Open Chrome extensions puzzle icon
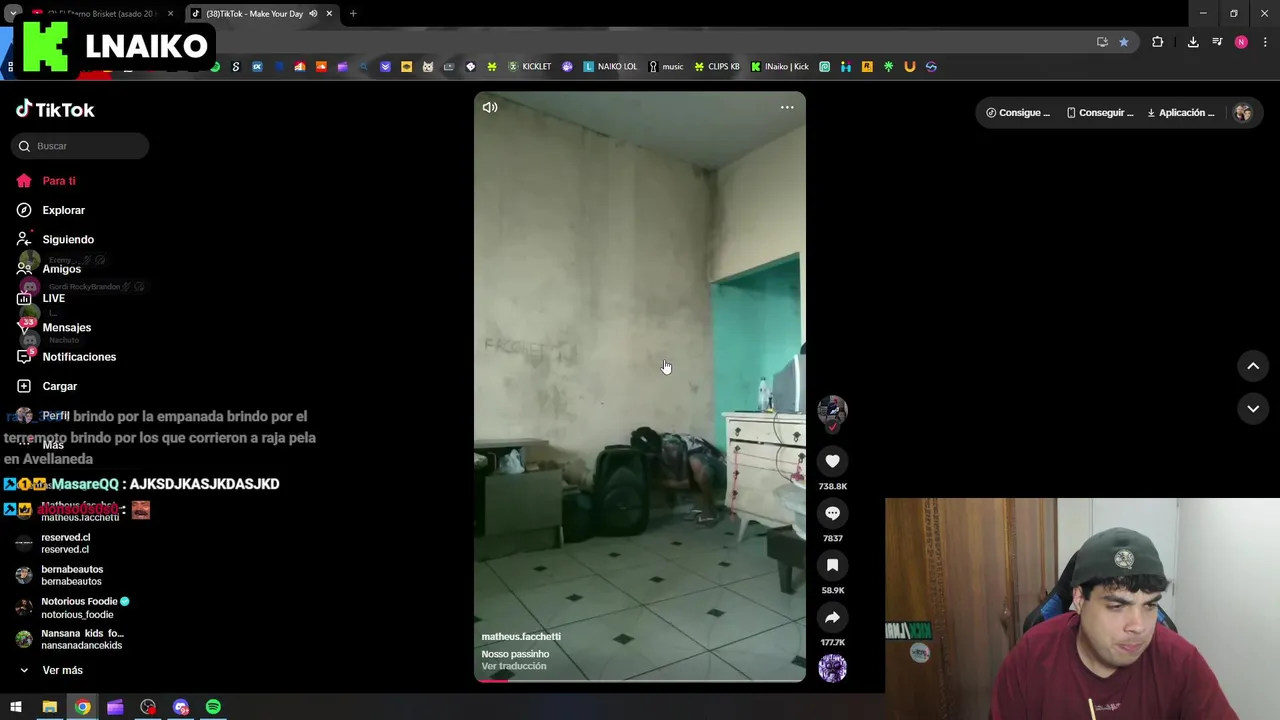This screenshot has width=1280, height=720. pos(1157,42)
